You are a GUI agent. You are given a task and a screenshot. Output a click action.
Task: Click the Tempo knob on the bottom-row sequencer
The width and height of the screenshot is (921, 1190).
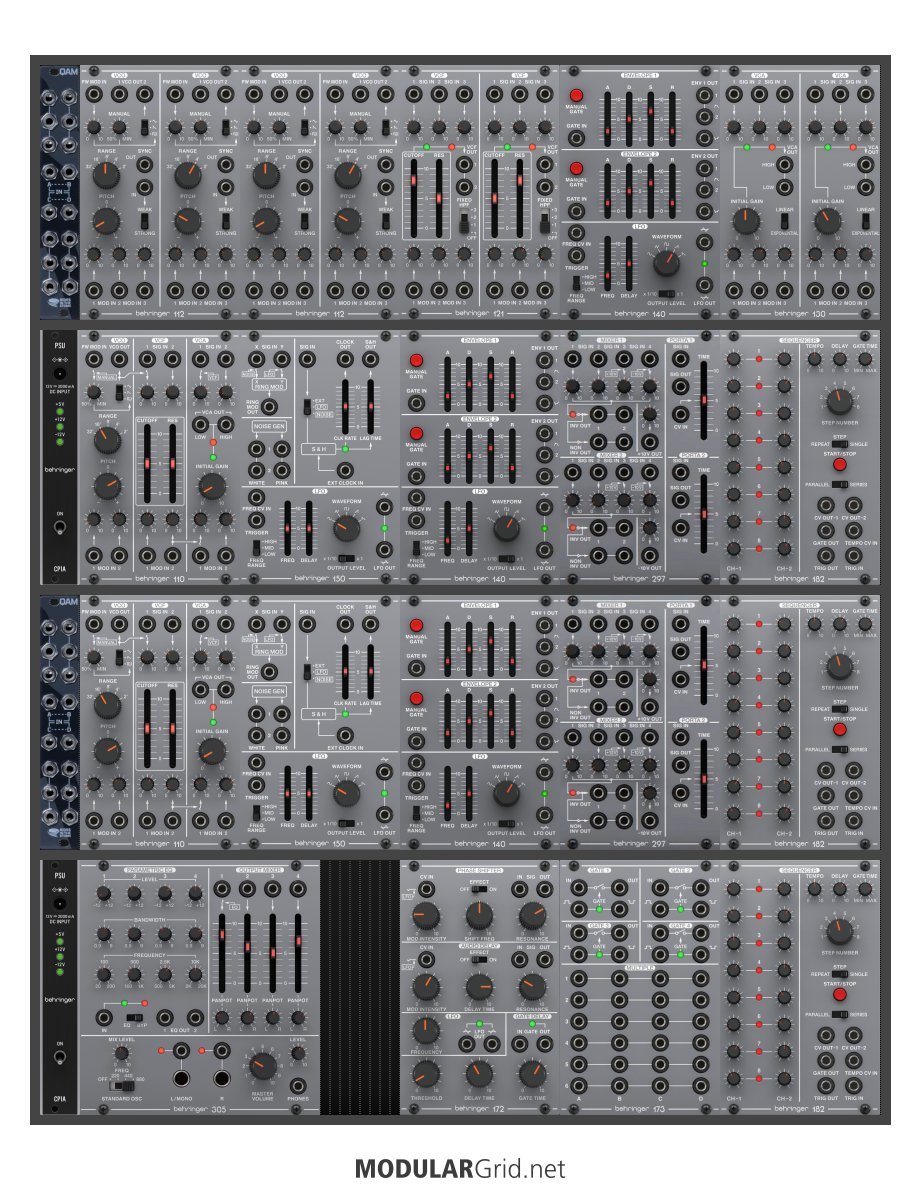click(814, 889)
